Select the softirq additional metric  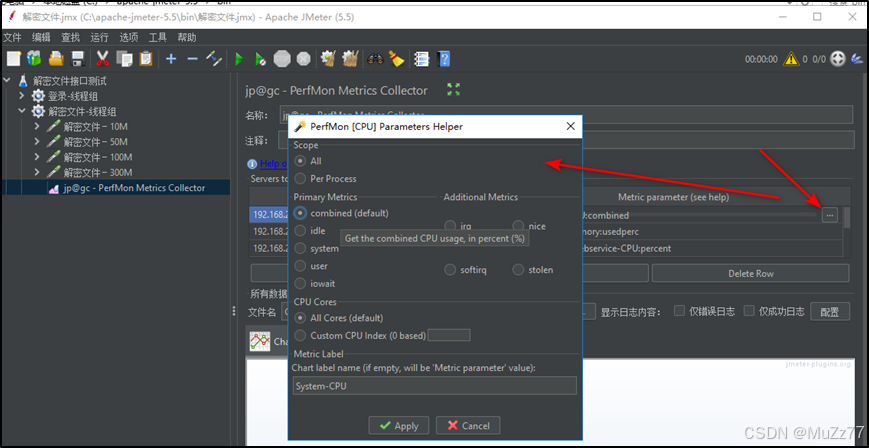450,270
